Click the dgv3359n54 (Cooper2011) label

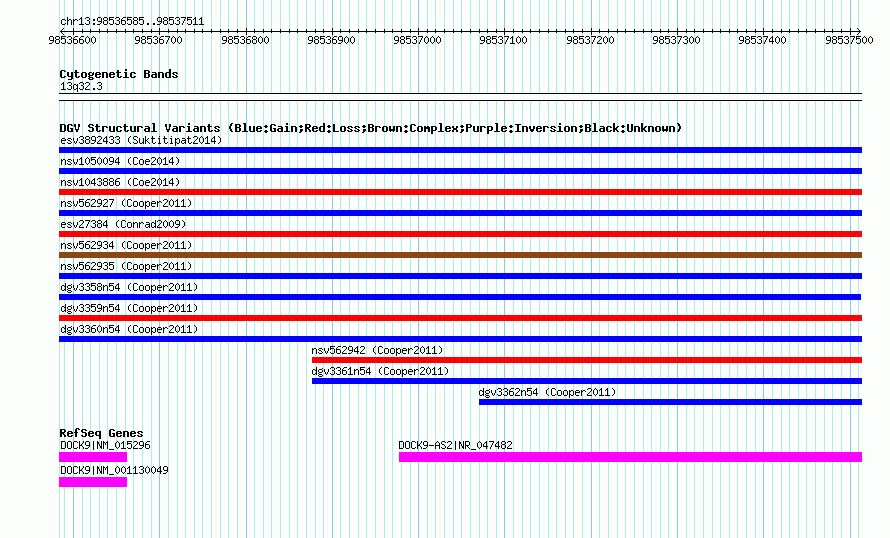(x=129, y=308)
